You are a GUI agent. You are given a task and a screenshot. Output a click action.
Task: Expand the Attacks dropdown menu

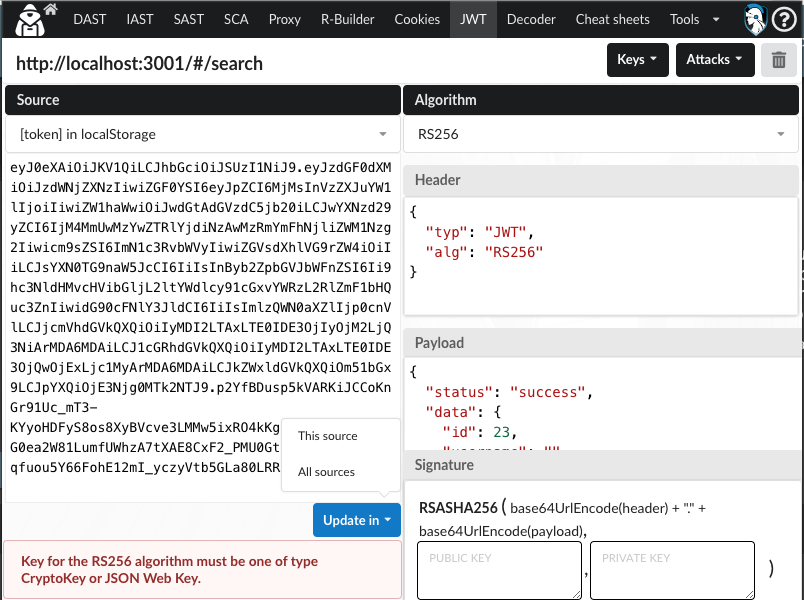(x=714, y=60)
